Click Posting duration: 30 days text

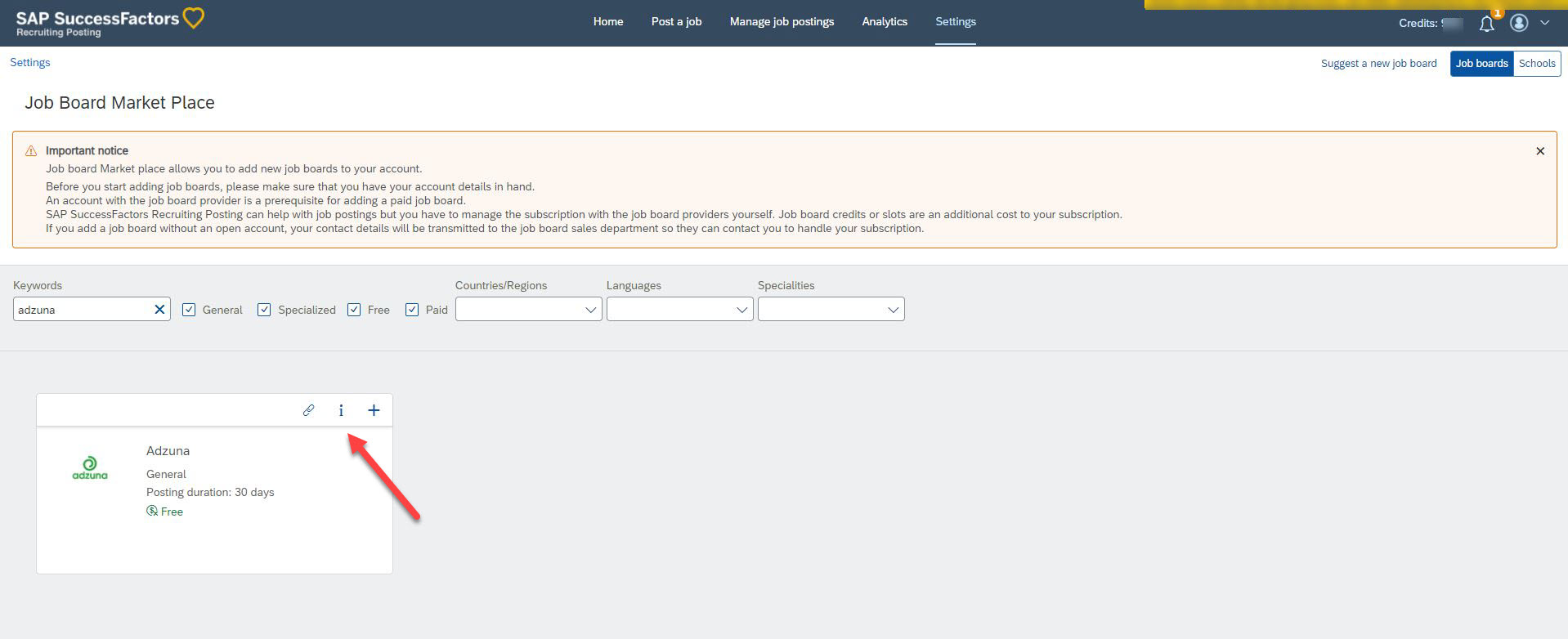point(210,492)
